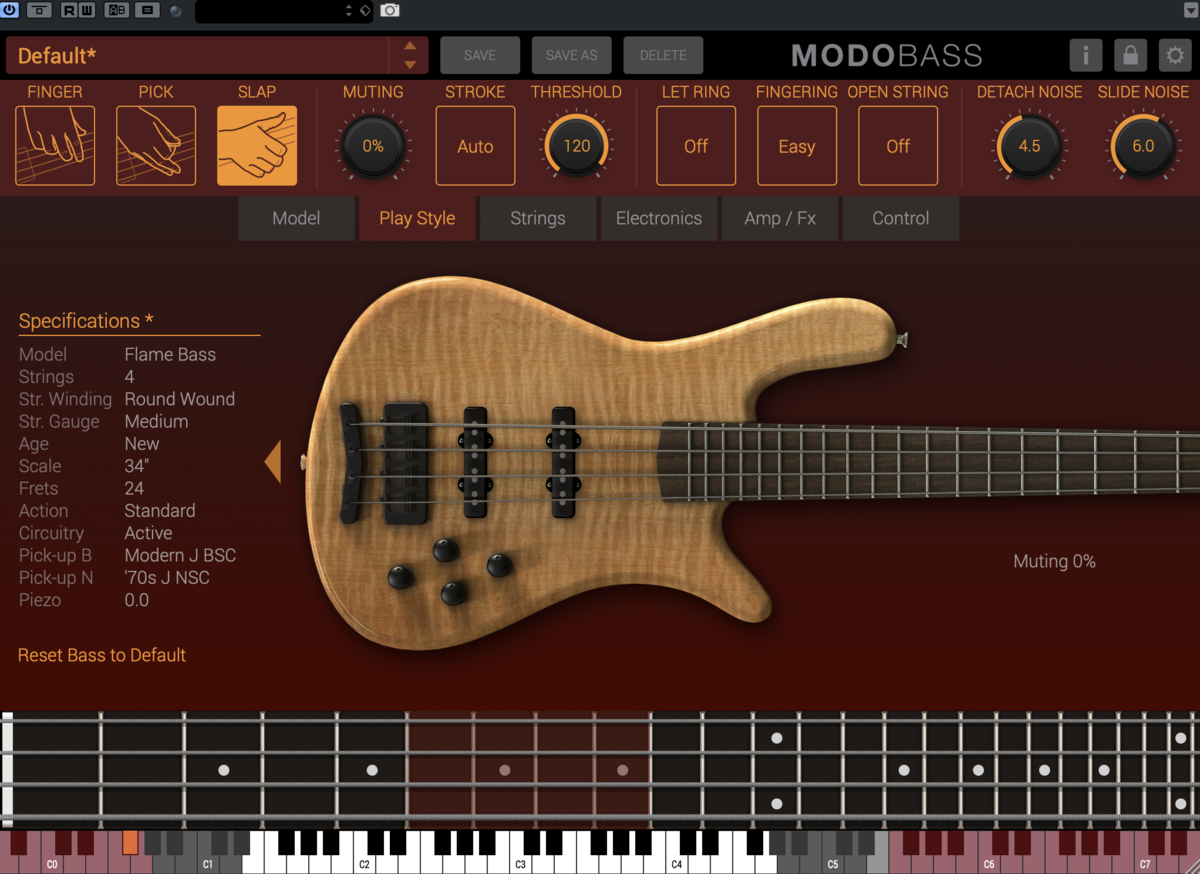The image size is (1200, 874).
Task: Click the Threshold 120 knob
Action: 576,146
